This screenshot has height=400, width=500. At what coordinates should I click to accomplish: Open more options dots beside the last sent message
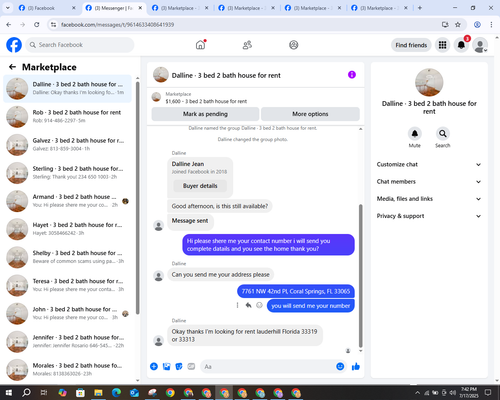tap(237, 305)
